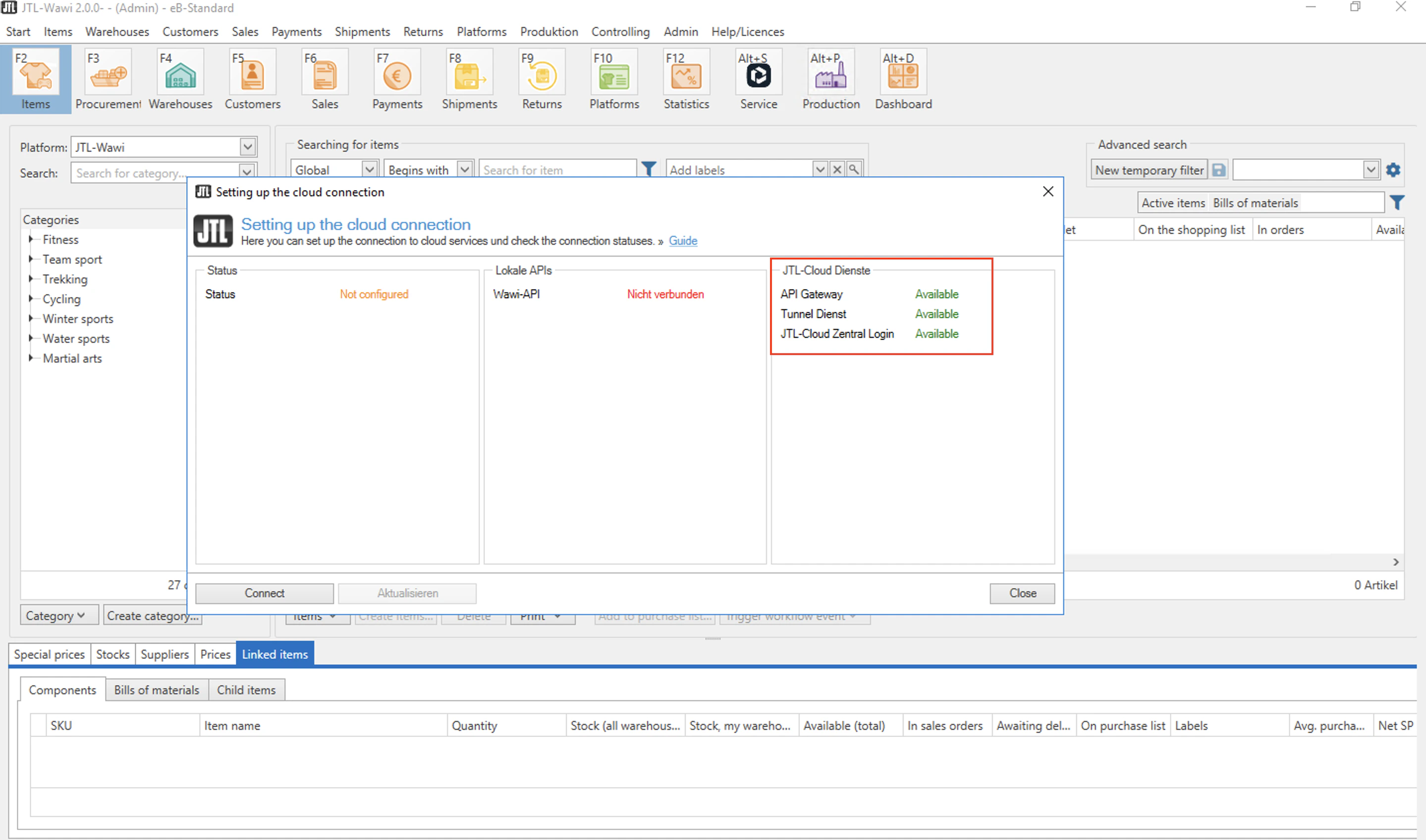Open the advanced search settings gear
The width and height of the screenshot is (1426, 840).
pyautogui.click(x=1394, y=169)
